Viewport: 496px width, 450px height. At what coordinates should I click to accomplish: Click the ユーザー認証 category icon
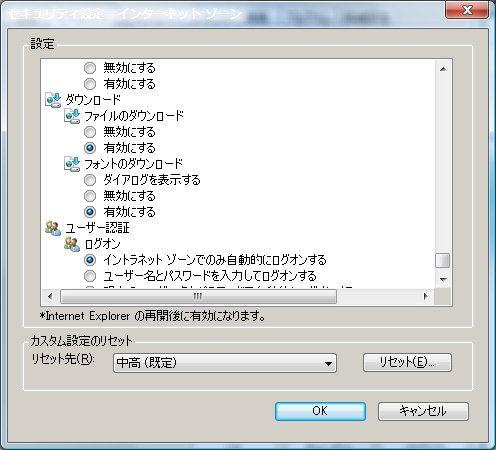pyautogui.click(x=53, y=228)
